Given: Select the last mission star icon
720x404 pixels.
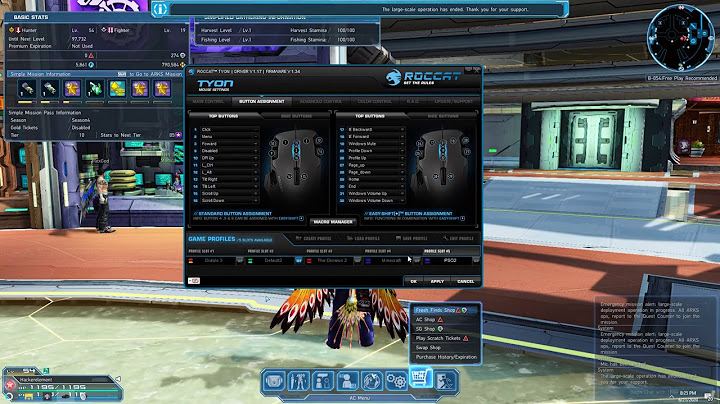Looking at the screenshot, I should pos(162,88).
